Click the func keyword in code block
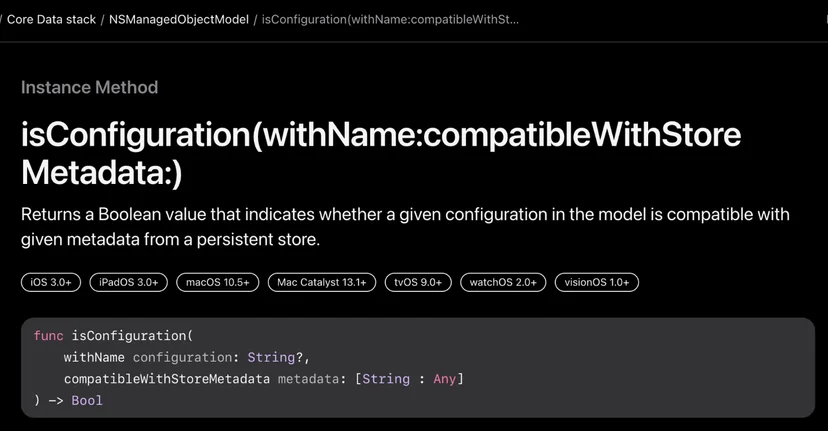Image resolution: width=828 pixels, height=431 pixels. [x=49, y=336]
